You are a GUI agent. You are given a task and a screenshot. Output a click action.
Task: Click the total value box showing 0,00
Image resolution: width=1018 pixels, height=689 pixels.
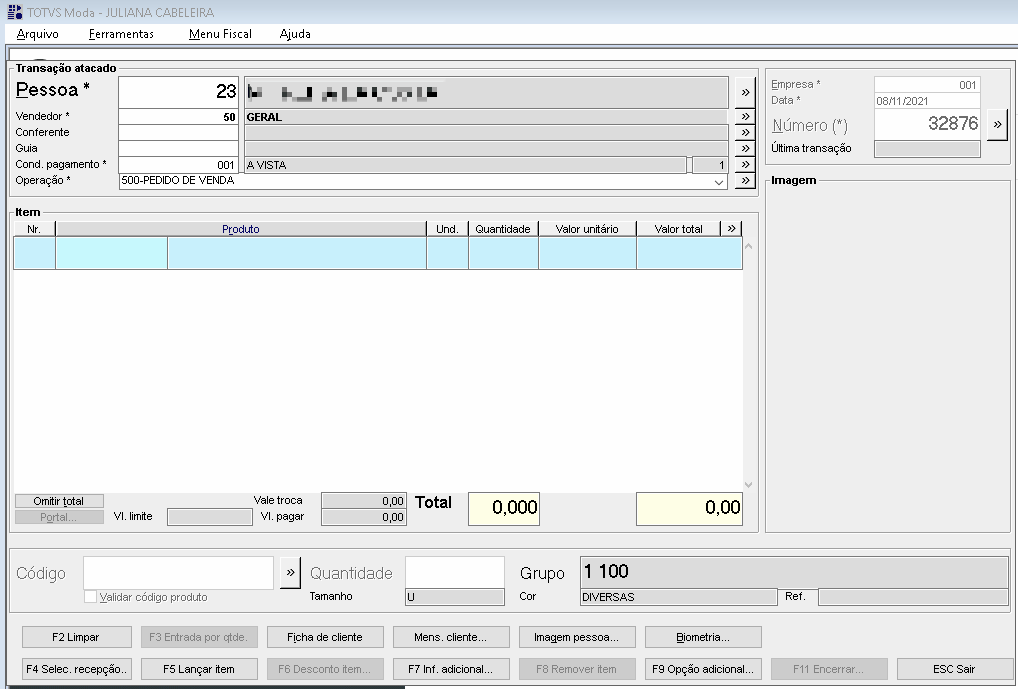click(689, 508)
